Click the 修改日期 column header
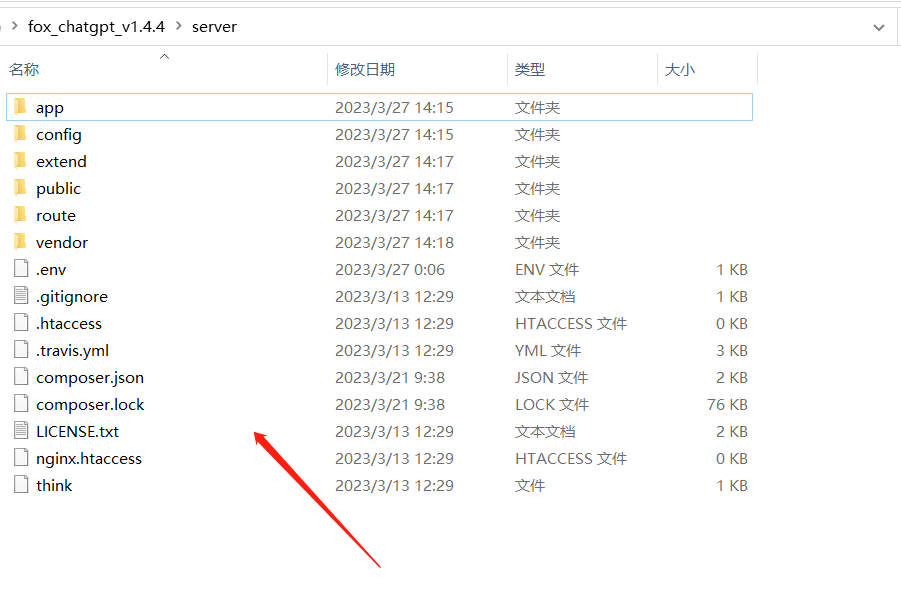The height and width of the screenshot is (598, 901). point(364,69)
